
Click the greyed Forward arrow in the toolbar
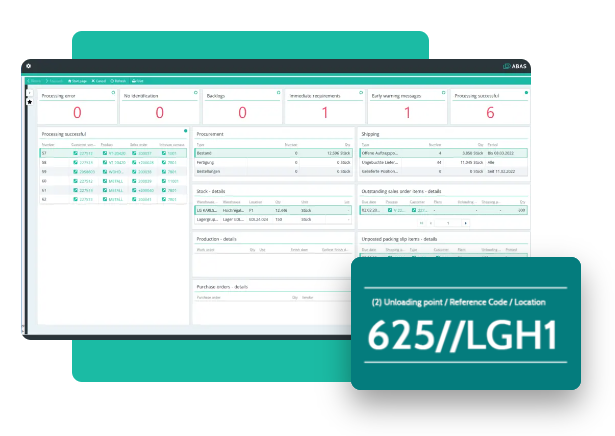55,81
